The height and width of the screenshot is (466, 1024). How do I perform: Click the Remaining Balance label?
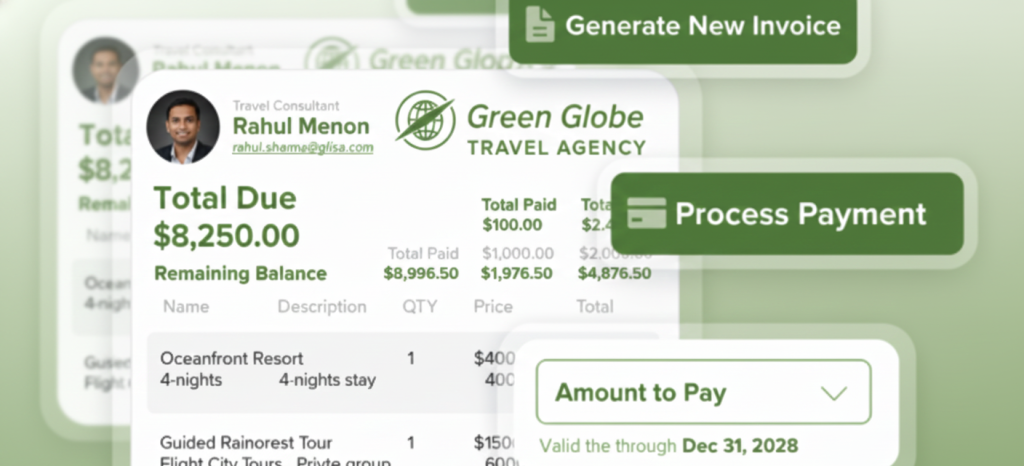pyautogui.click(x=240, y=273)
